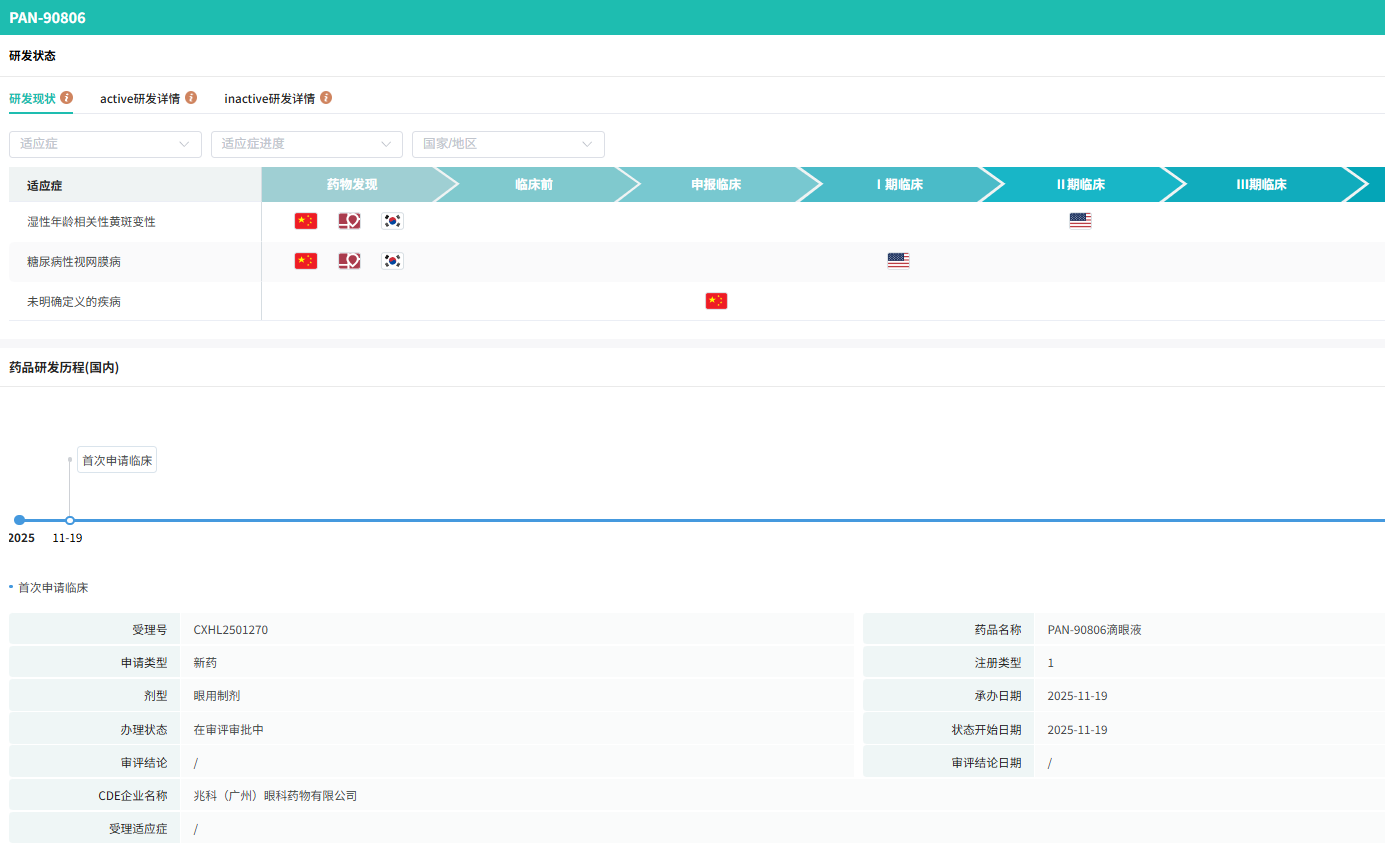Open the 国家/地区 filter dropdown
Screen dimensions: 1385x850
point(508,144)
